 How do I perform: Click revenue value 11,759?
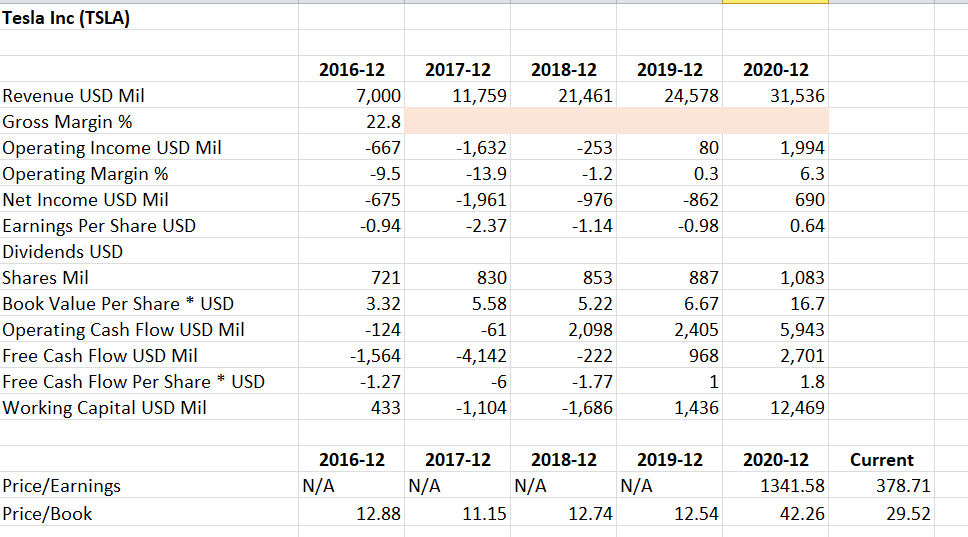(480, 96)
